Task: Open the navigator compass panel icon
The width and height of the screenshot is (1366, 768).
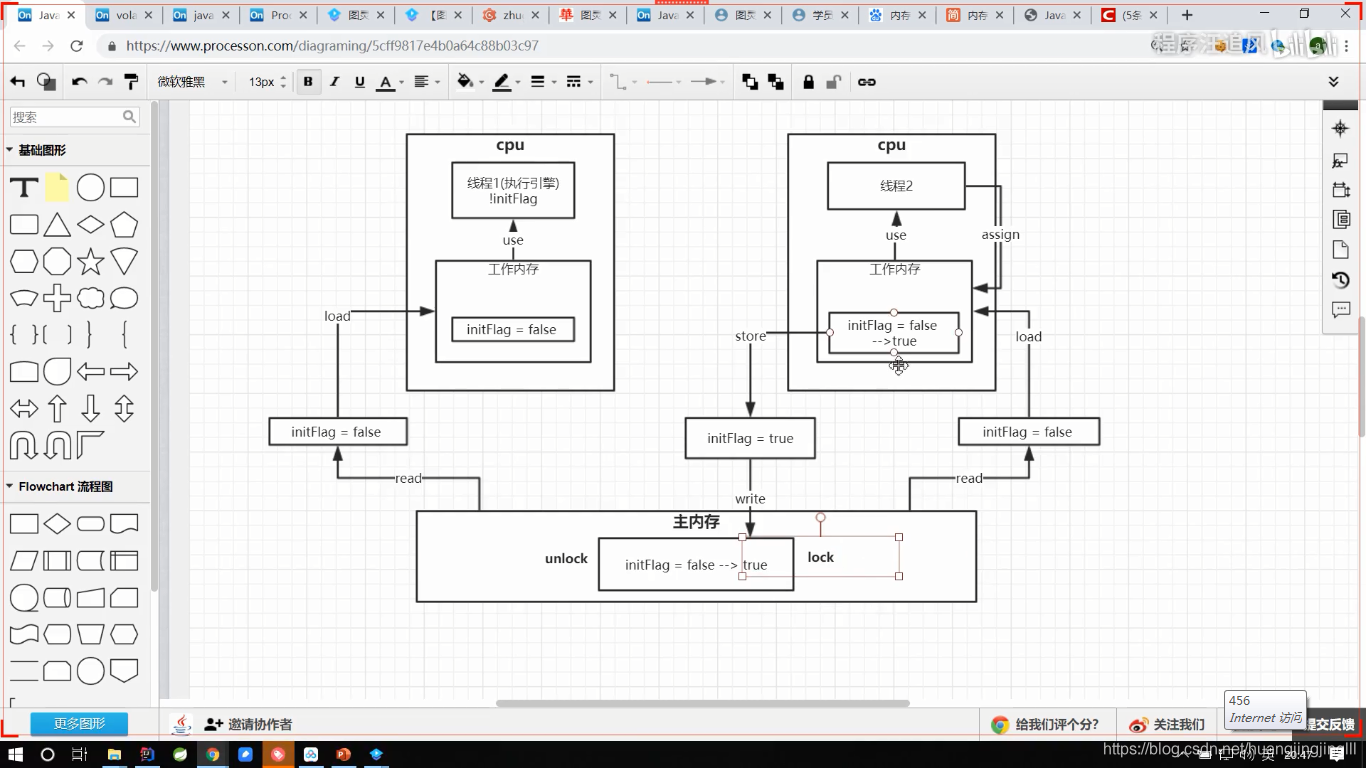Action: coord(1341,128)
